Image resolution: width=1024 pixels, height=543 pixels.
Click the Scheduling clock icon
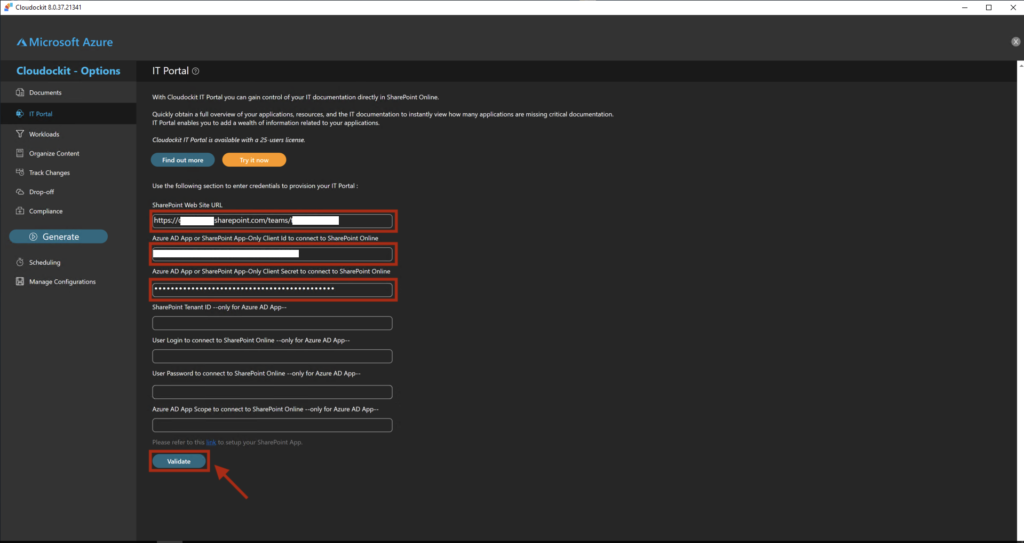coord(20,262)
